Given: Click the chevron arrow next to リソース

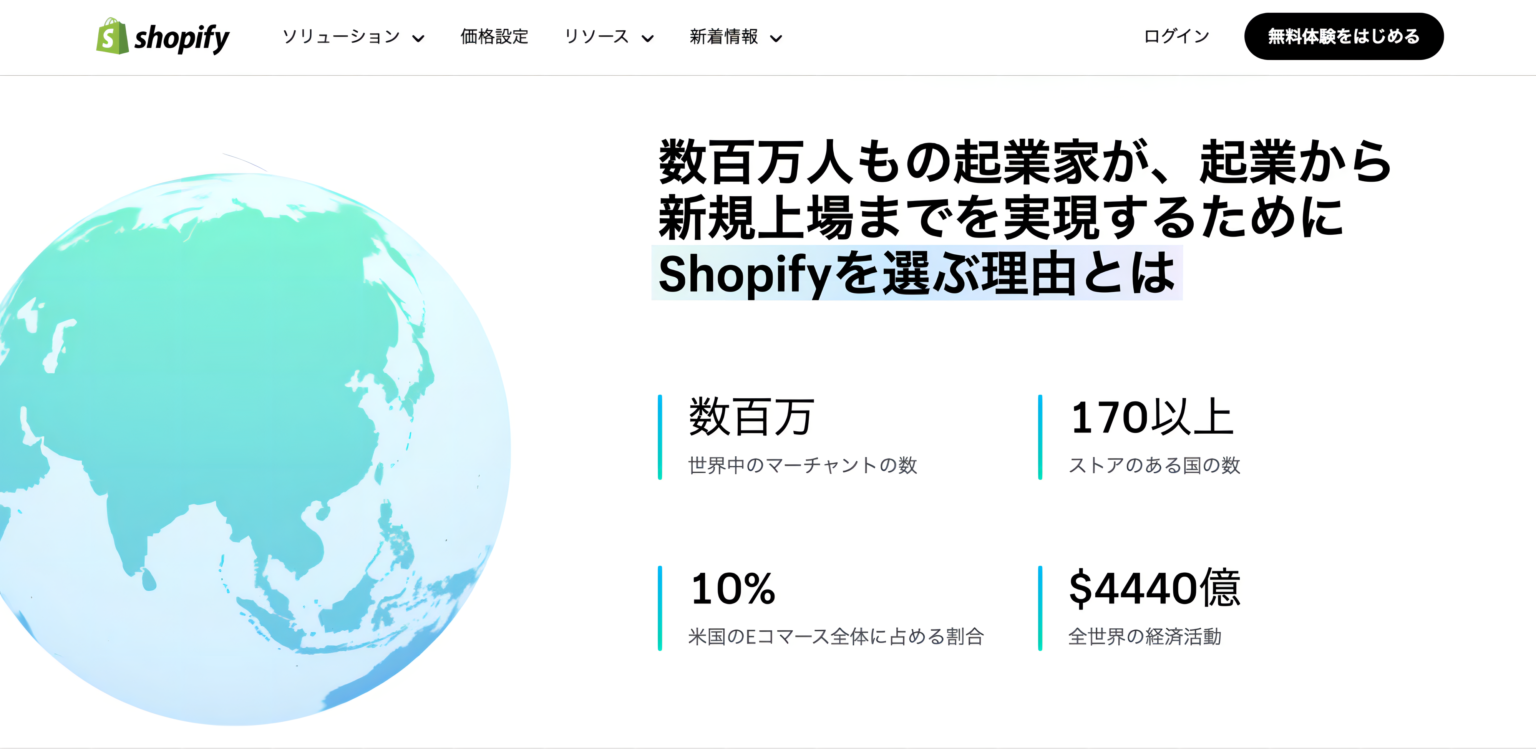Looking at the screenshot, I should tap(650, 38).
